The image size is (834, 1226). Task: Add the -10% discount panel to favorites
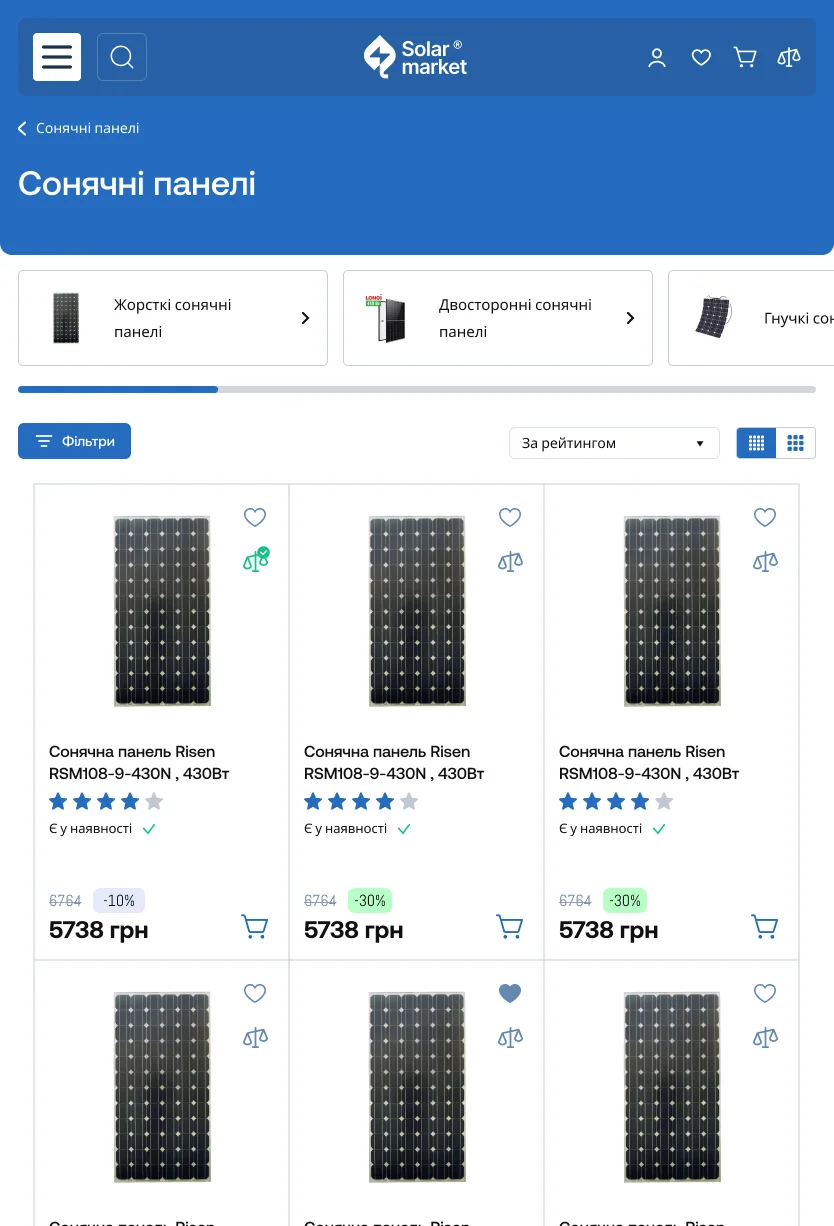(255, 517)
